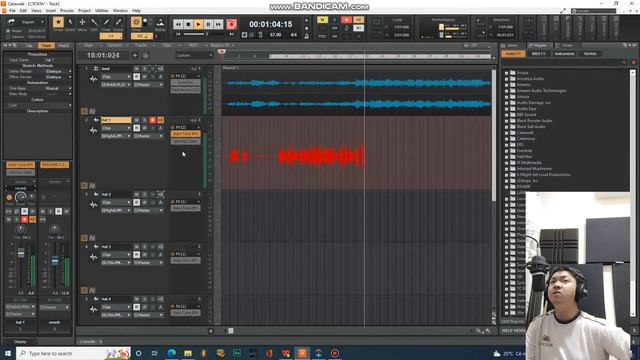Select the Select tool arrow
640x360 pixels.
70,22
